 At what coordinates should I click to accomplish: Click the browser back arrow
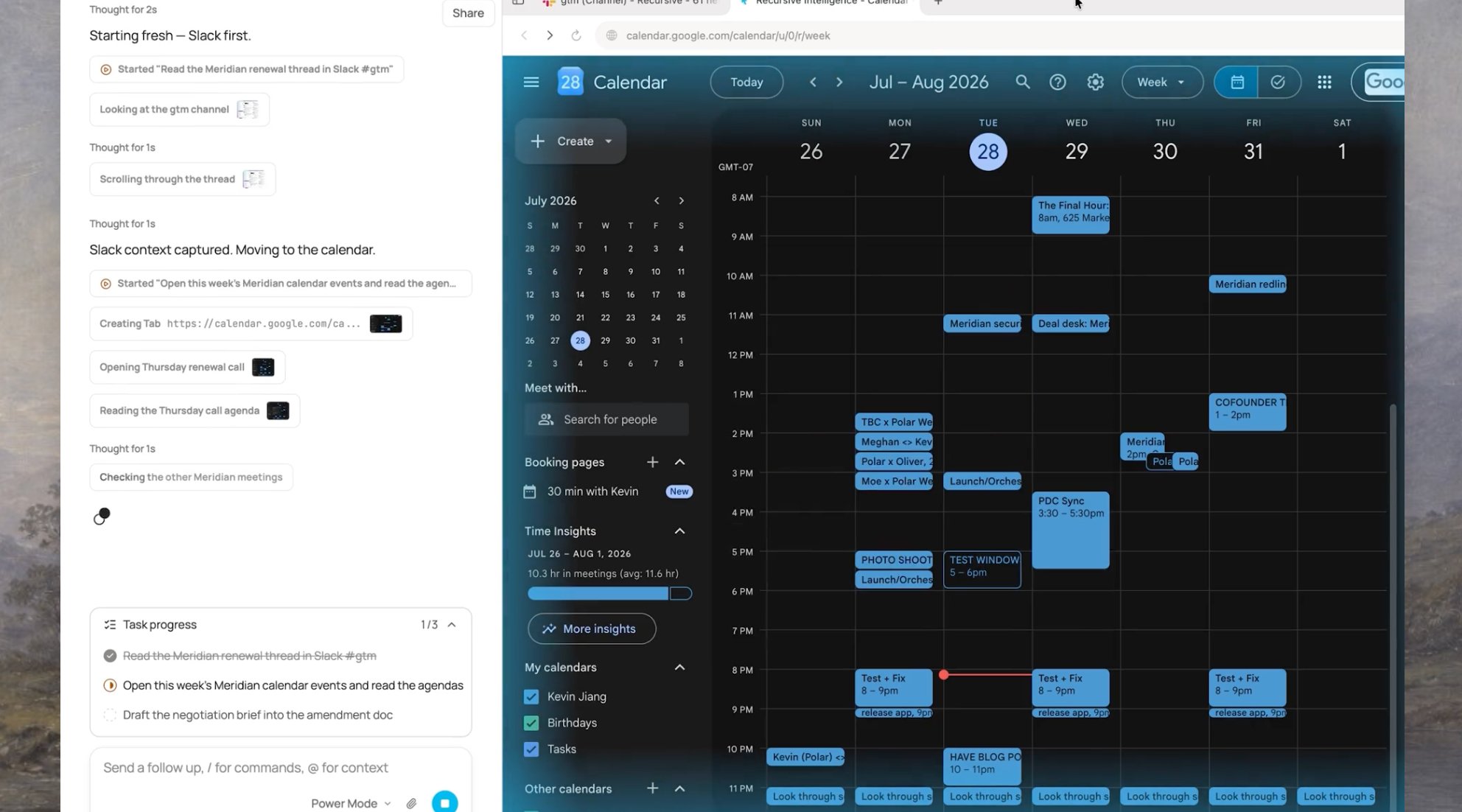pos(524,35)
